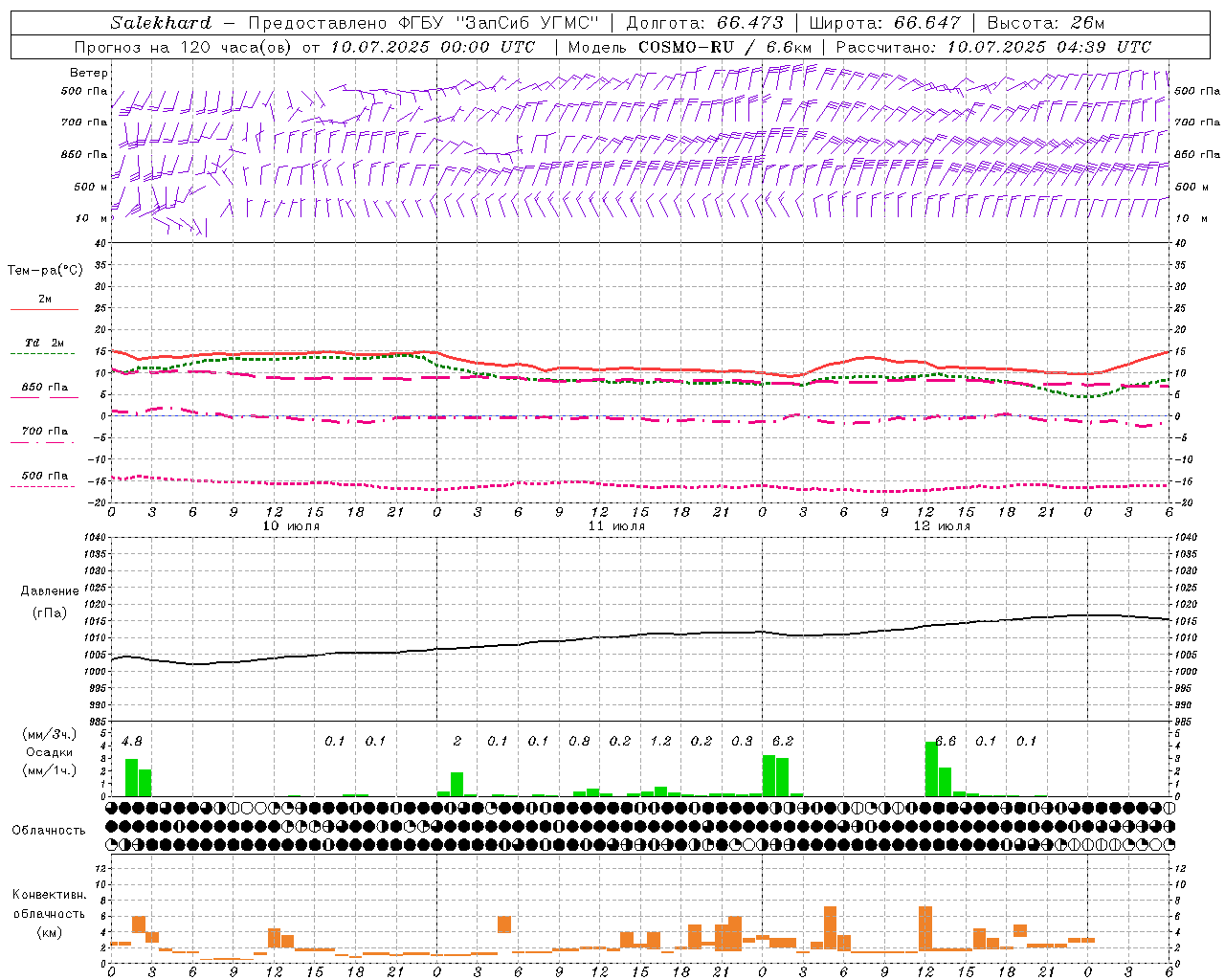Click the 1.2 precipitation total

(660, 742)
